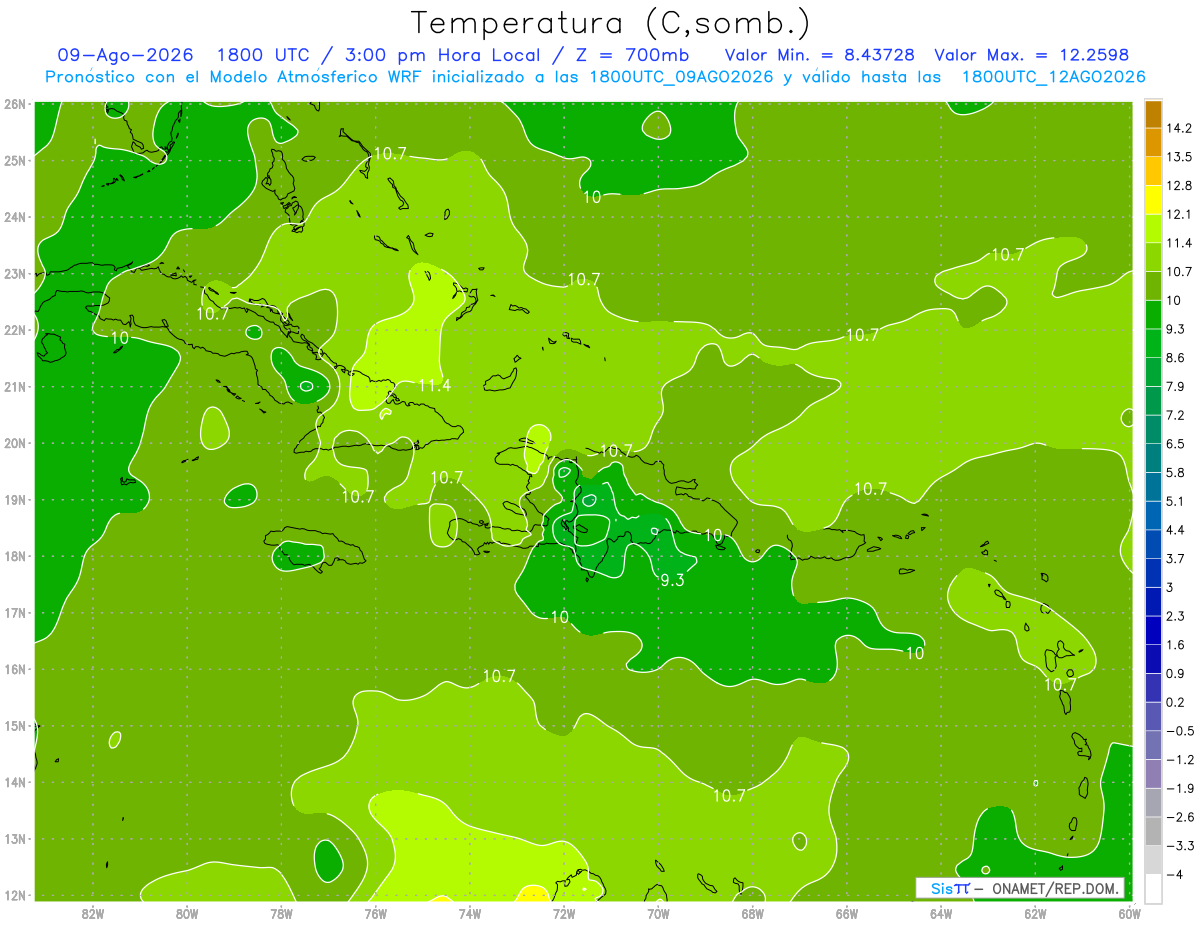1200x927 pixels.
Task: Click latitude axis label 24N
Action: [x=14, y=217]
